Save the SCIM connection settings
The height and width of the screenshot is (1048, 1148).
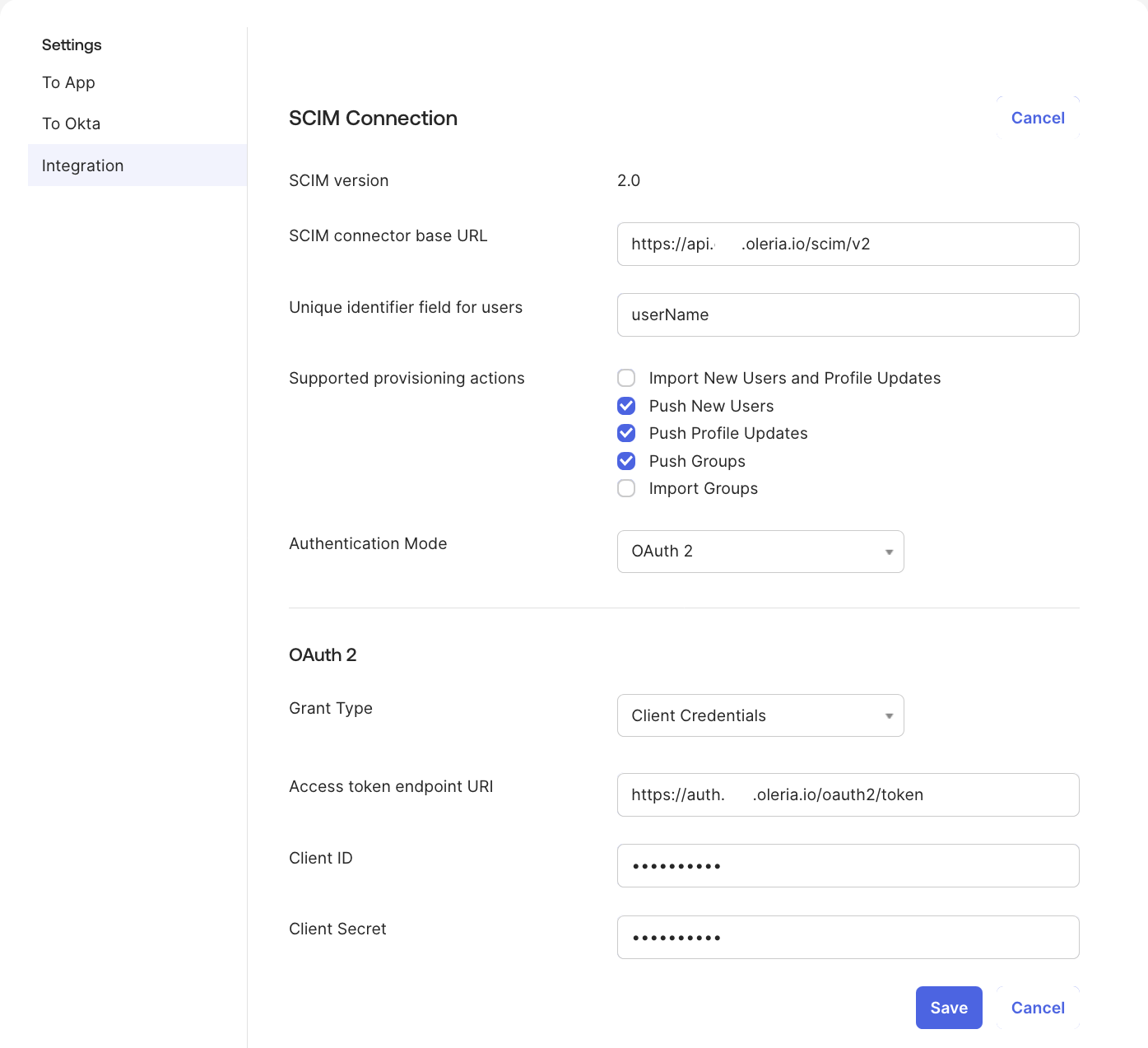pyautogui.click(x=949, y=1008)
